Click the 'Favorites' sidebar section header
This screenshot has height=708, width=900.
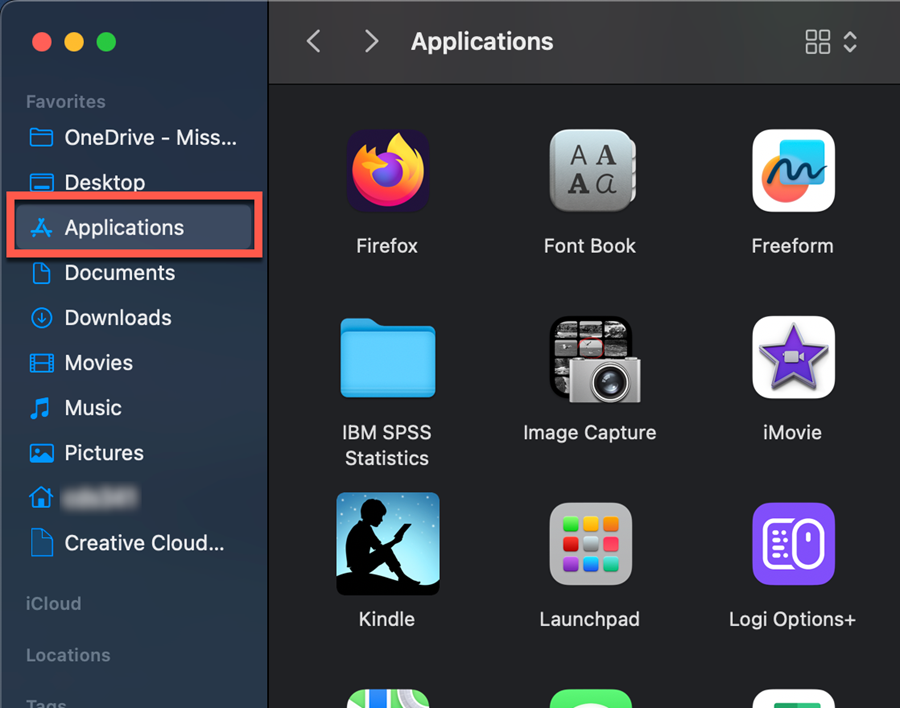66,102
